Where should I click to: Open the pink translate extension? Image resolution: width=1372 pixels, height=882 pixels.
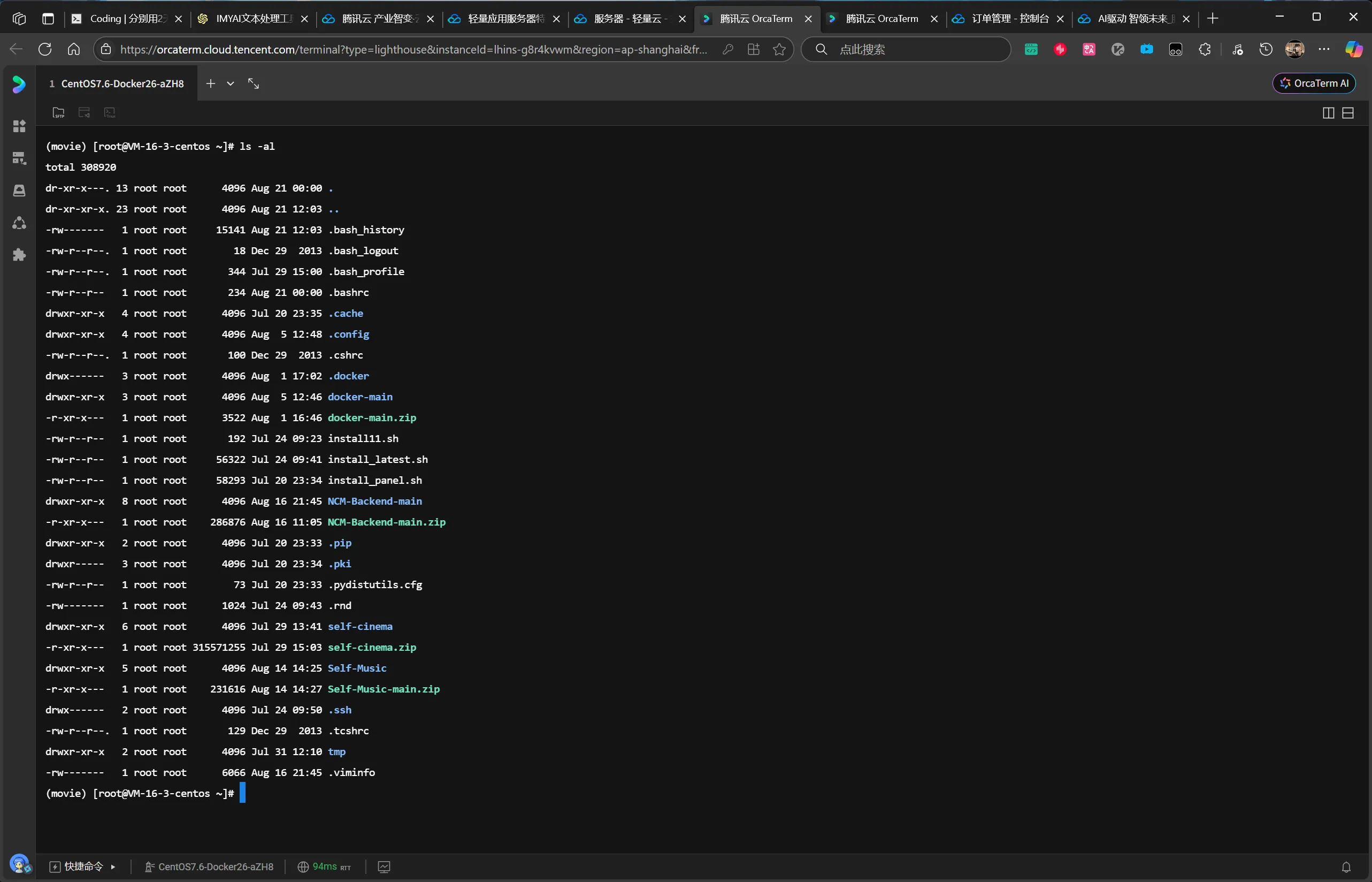(x=1089, y=50)
